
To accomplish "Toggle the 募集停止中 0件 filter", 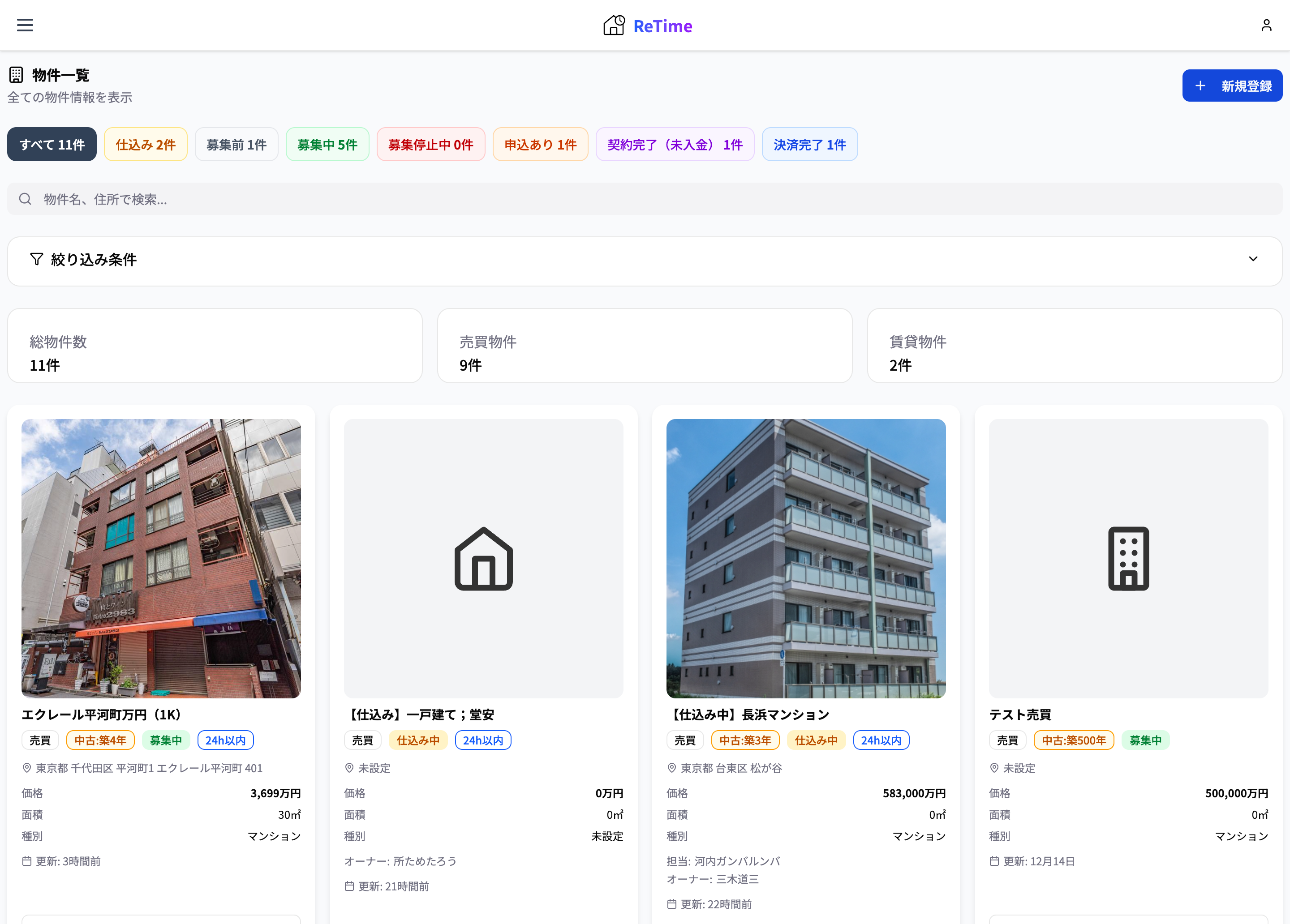I will [430, 145].
